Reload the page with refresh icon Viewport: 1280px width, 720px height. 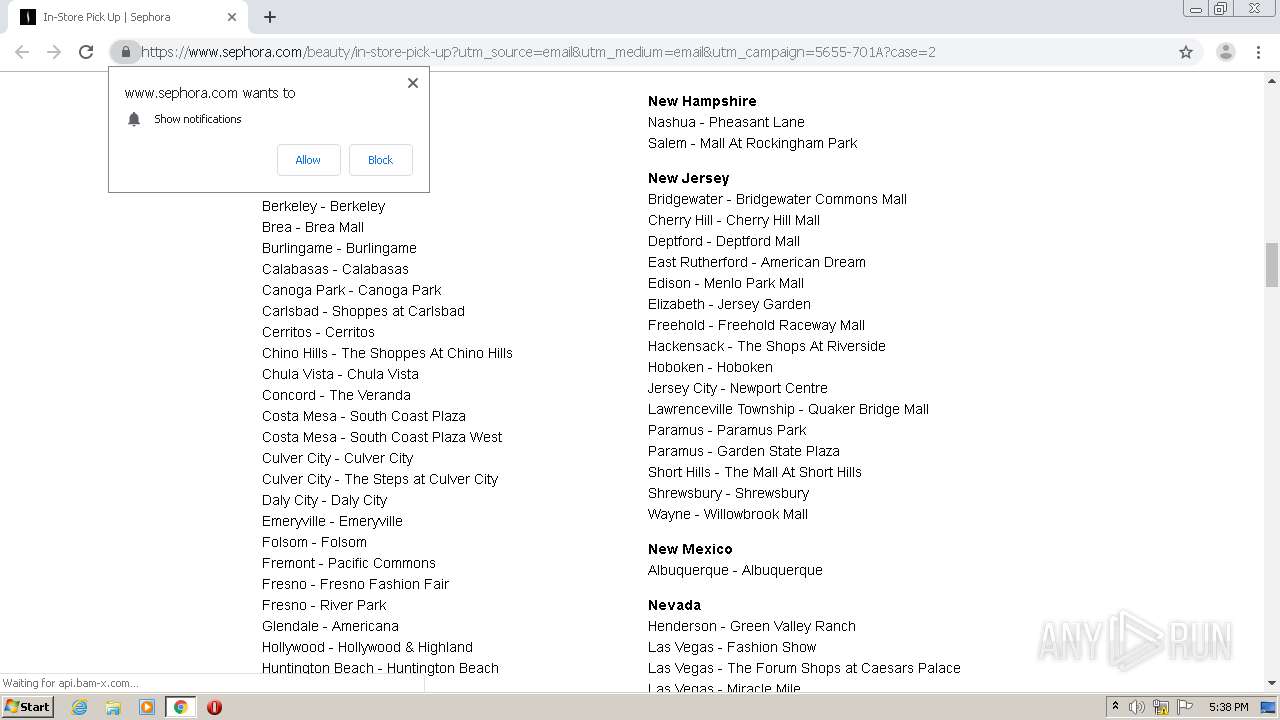[86, 52]
